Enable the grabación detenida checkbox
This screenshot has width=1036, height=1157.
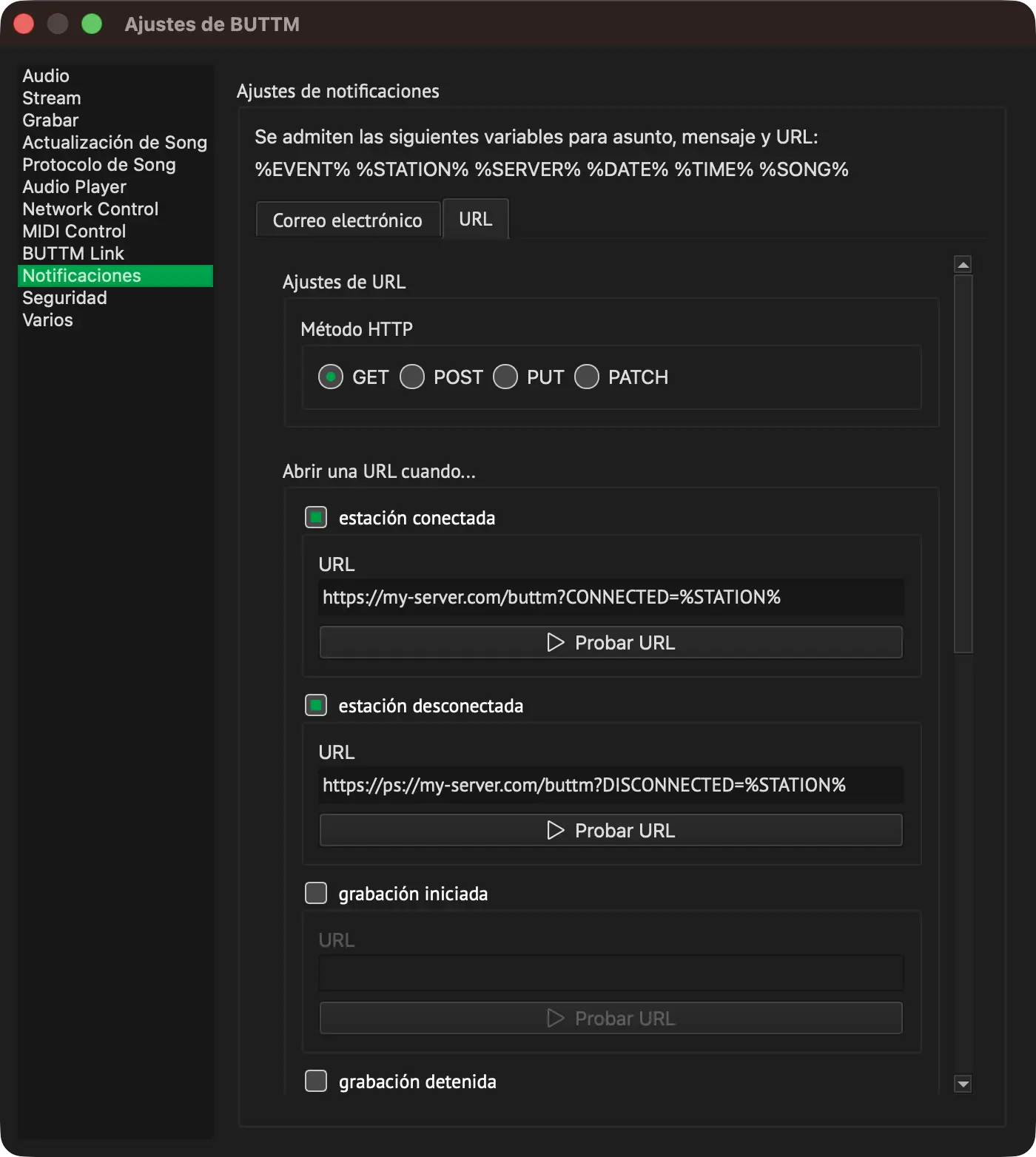316,1081
